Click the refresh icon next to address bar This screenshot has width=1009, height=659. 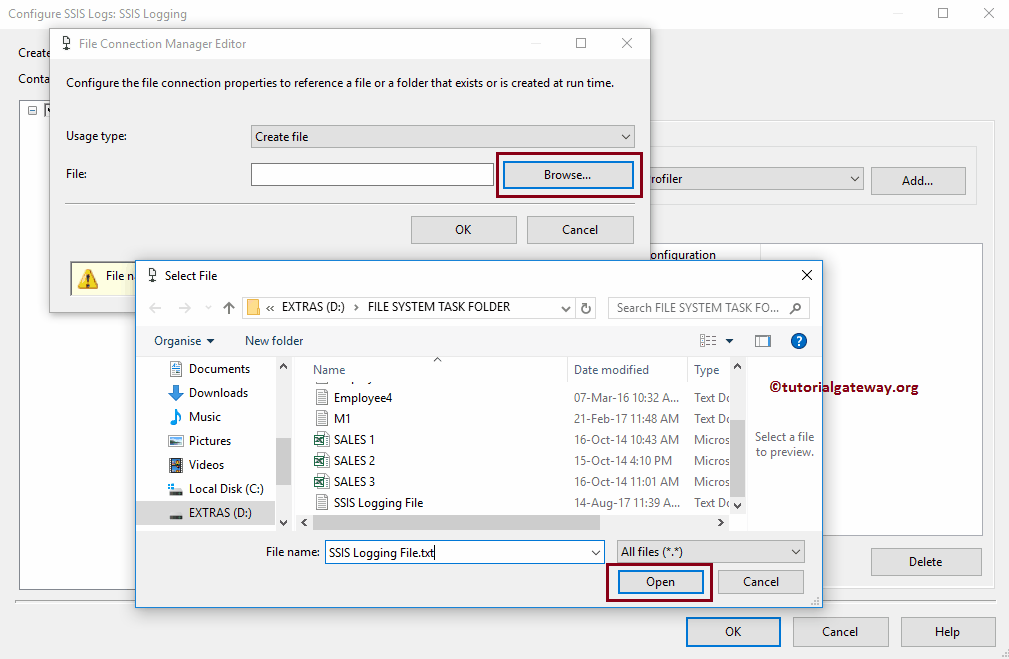tap(585, 307)
